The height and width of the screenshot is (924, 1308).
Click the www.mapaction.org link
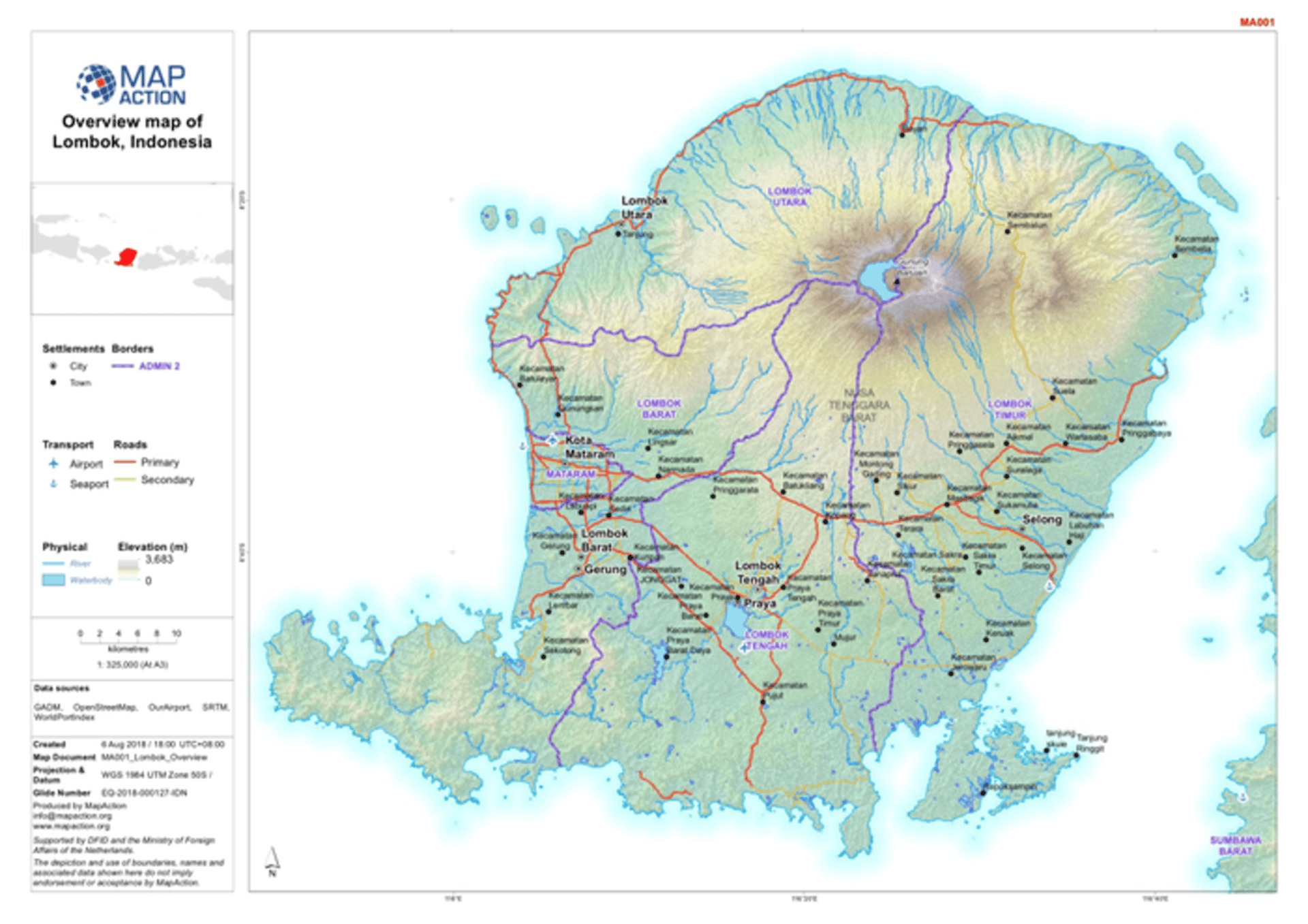pyautogui.click(x=71, y=826)
